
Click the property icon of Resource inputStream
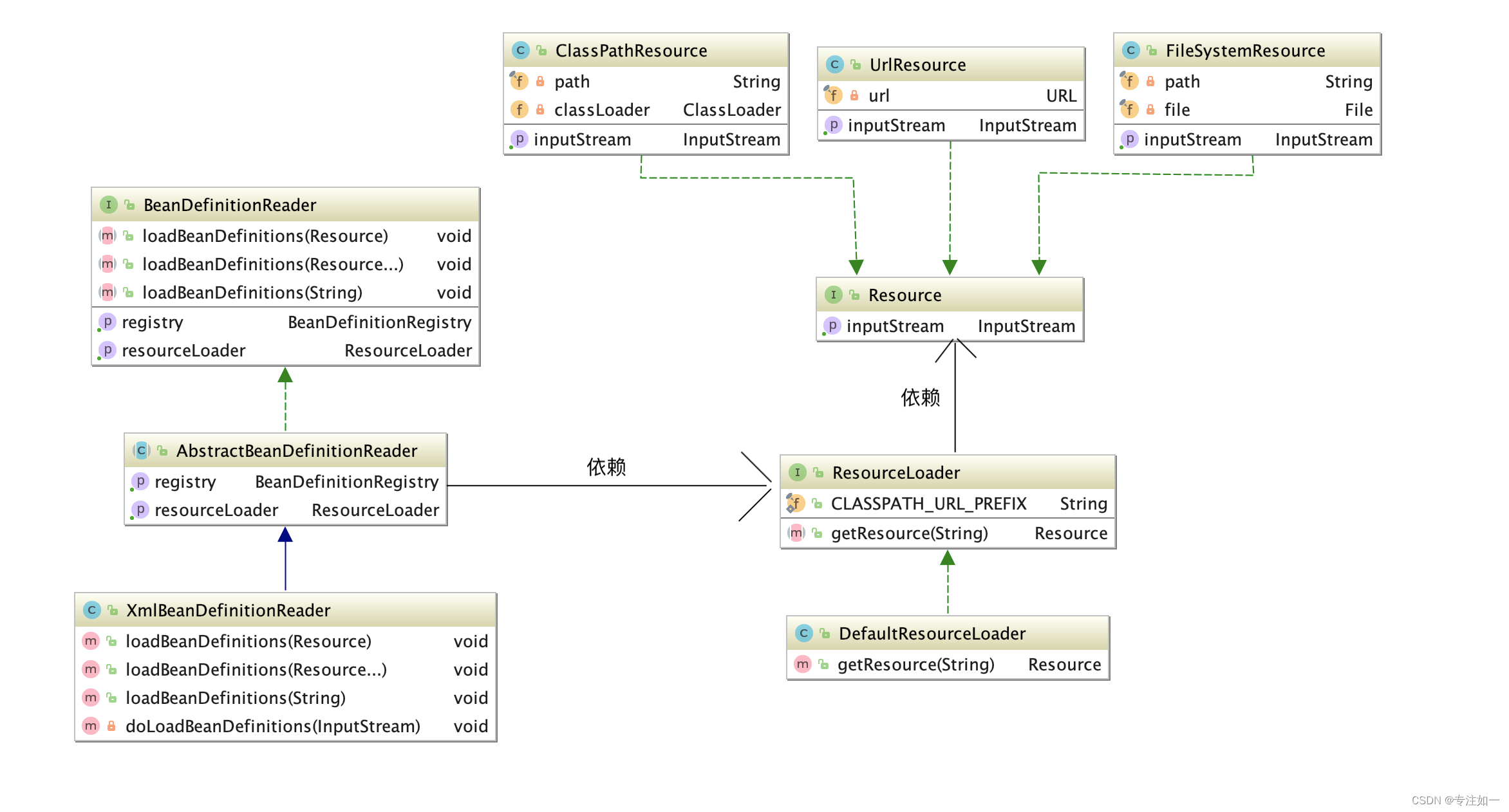[x=832, y=326]
